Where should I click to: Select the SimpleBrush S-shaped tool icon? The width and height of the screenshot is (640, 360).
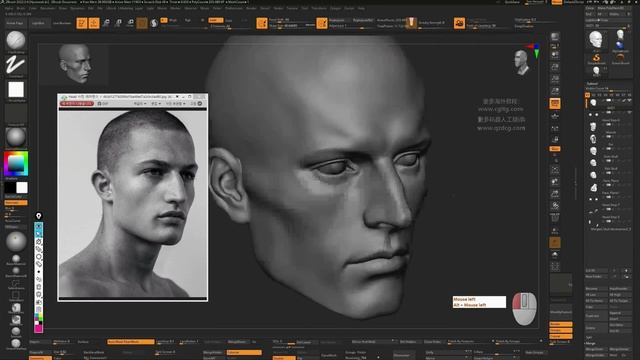596,59
